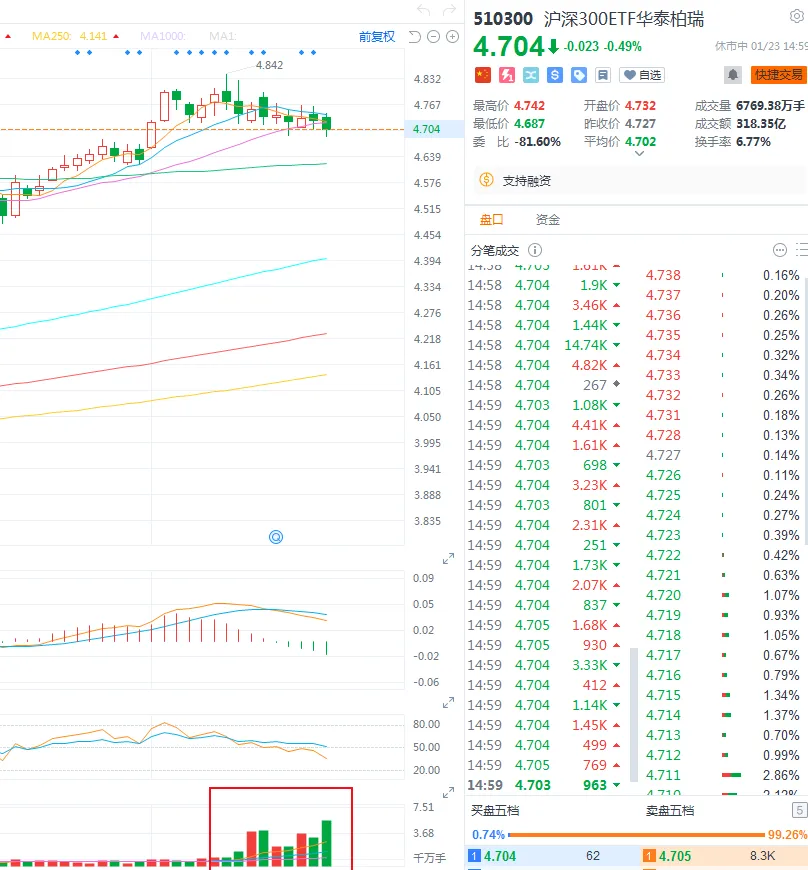Switch to the 资金 tab
The width and height of the screenshot is (808, 870).
click(x=548, y=220)
